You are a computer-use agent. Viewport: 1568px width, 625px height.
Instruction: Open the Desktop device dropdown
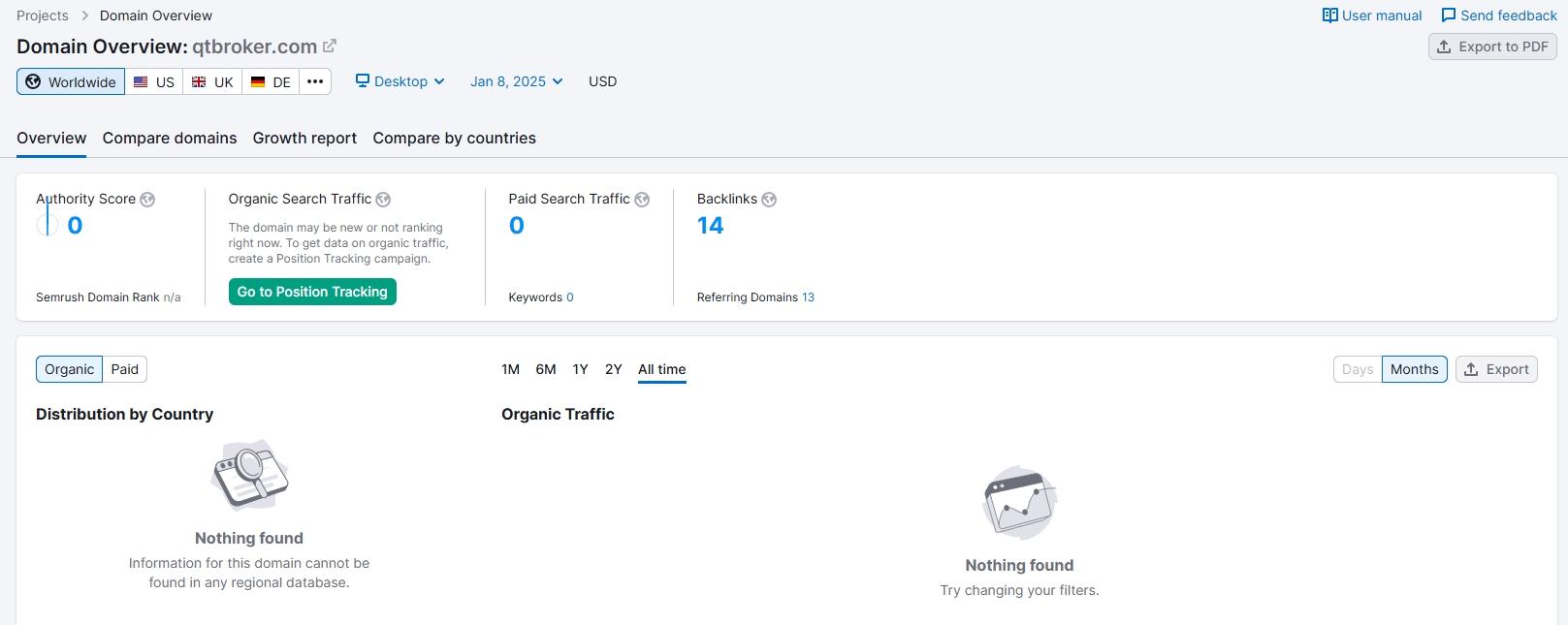[x=400, y=81]
